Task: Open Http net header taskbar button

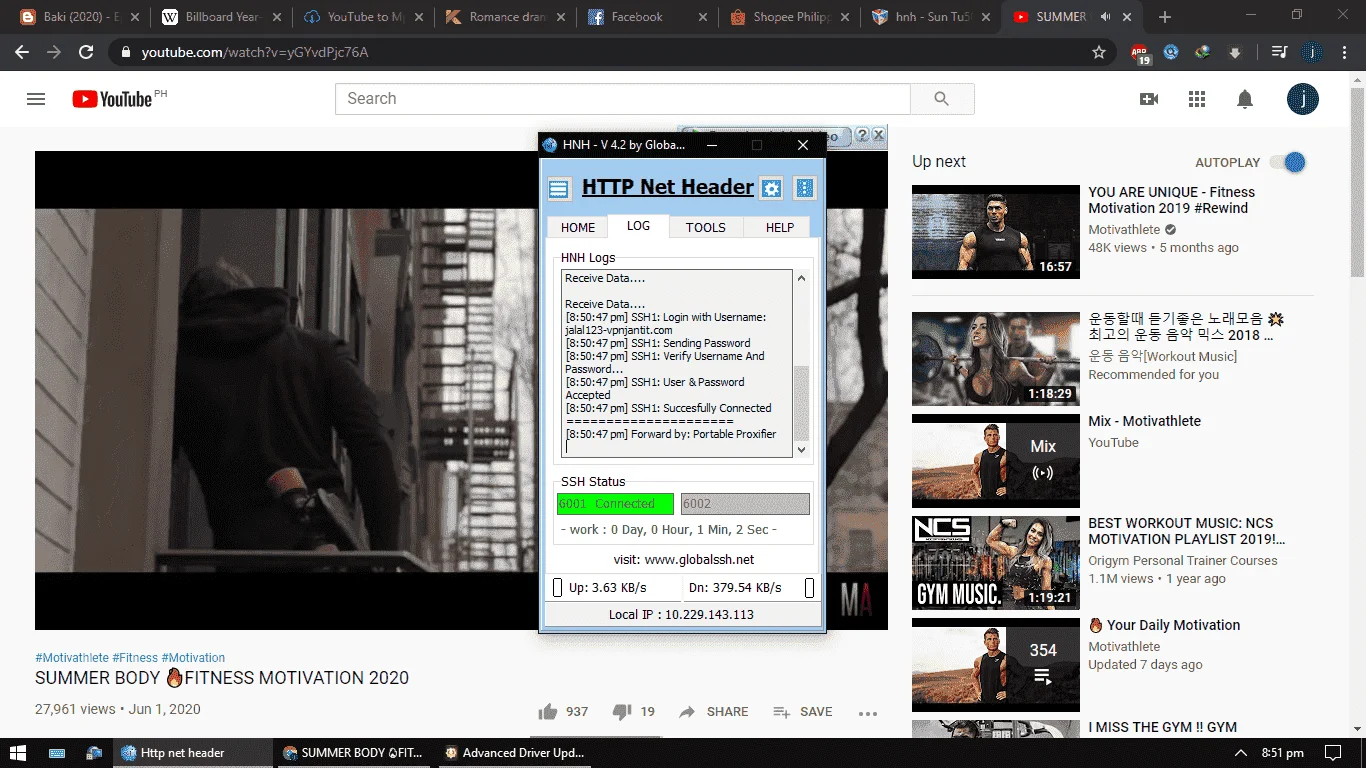Action: click(192, 753)
